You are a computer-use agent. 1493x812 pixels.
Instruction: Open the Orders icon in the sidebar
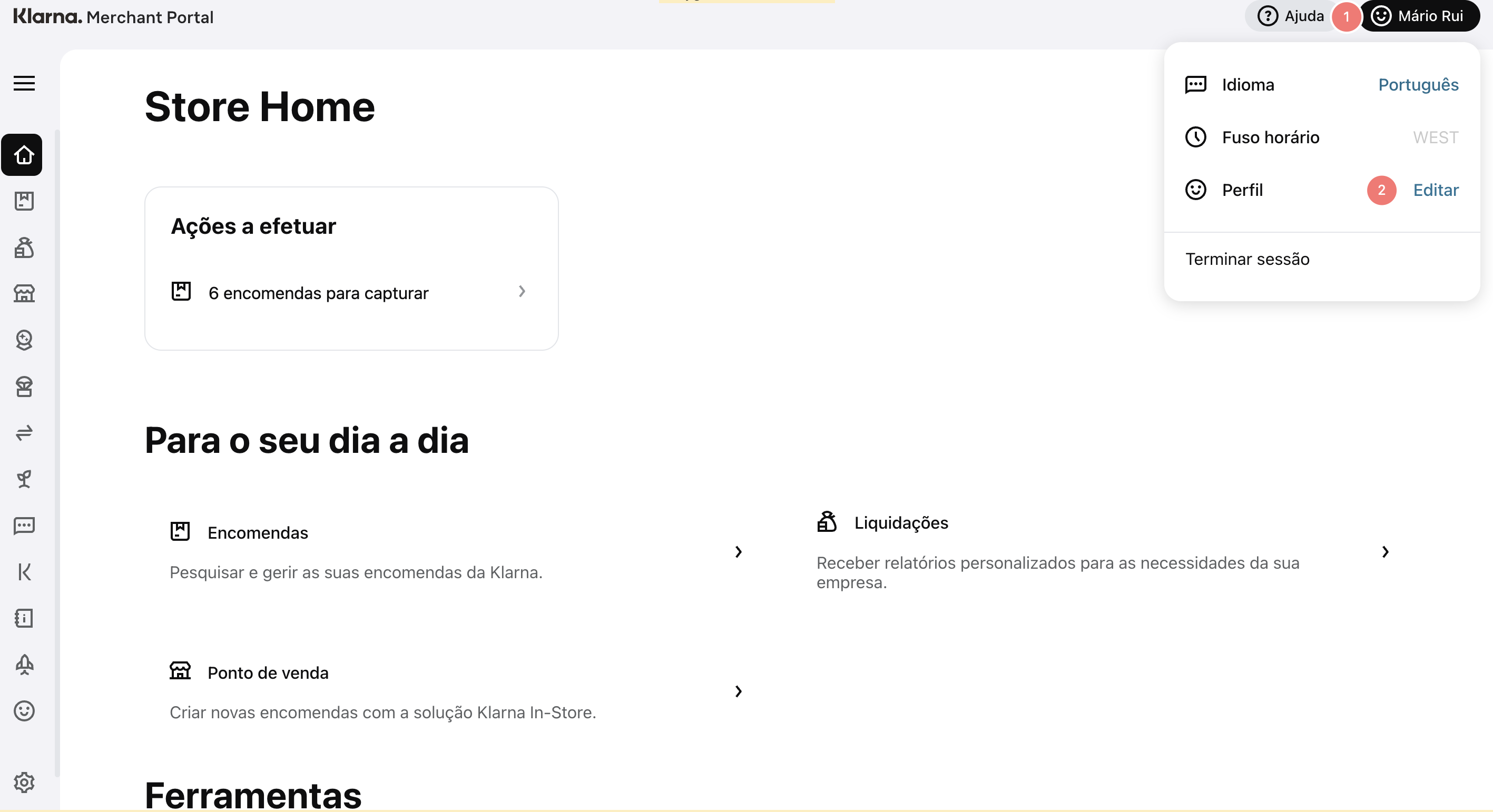[x=24, y=201]
